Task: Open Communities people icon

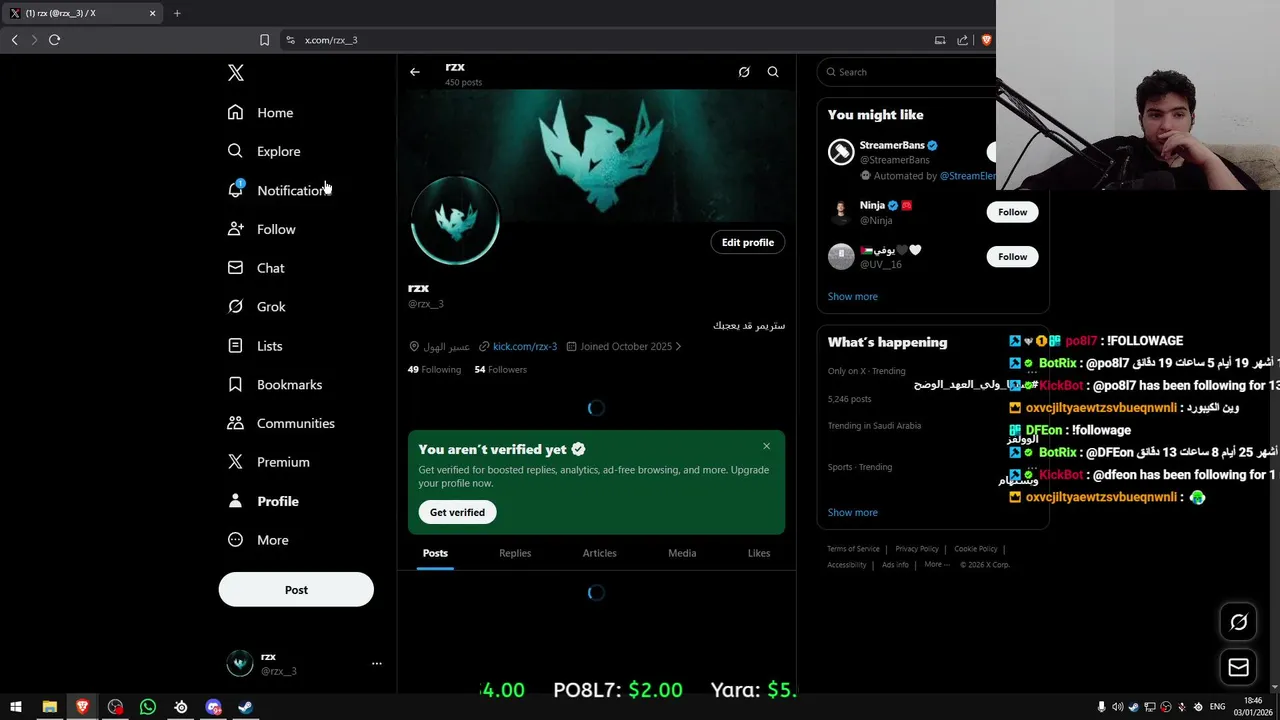Action: [235, 423]
